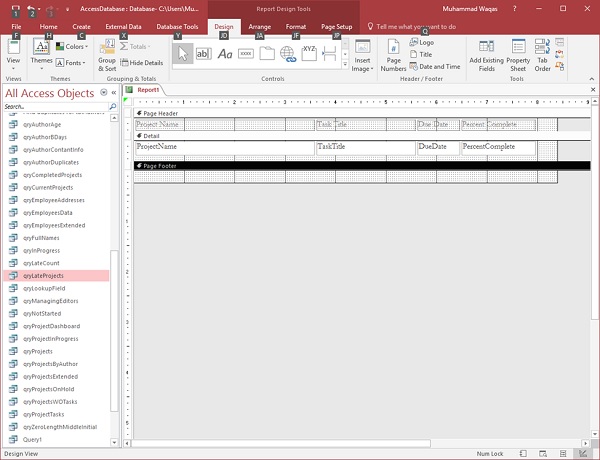
Task: Click the Page Numbers icon
Action: point(393,55)
